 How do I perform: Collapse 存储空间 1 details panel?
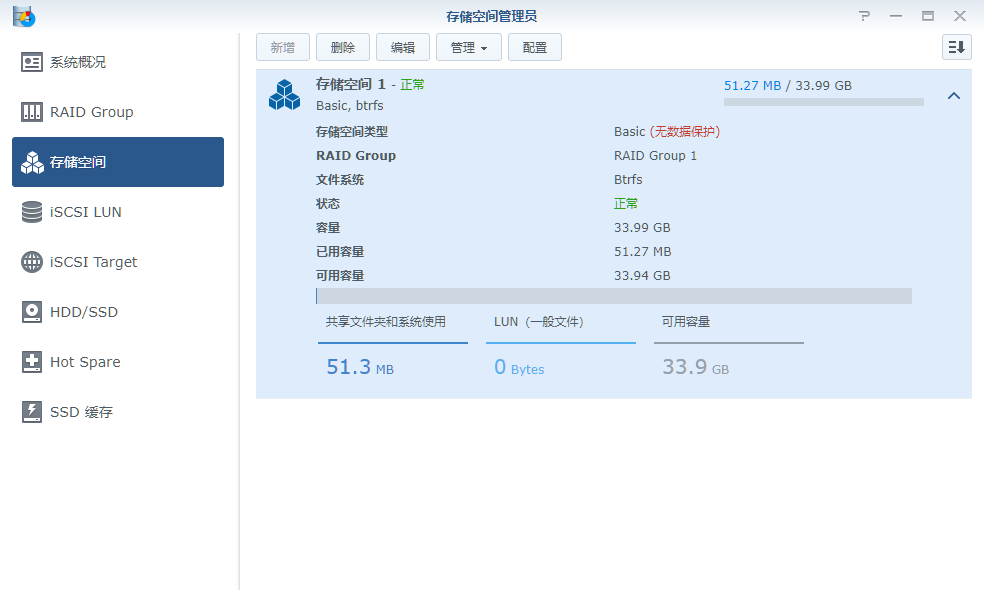952,97
